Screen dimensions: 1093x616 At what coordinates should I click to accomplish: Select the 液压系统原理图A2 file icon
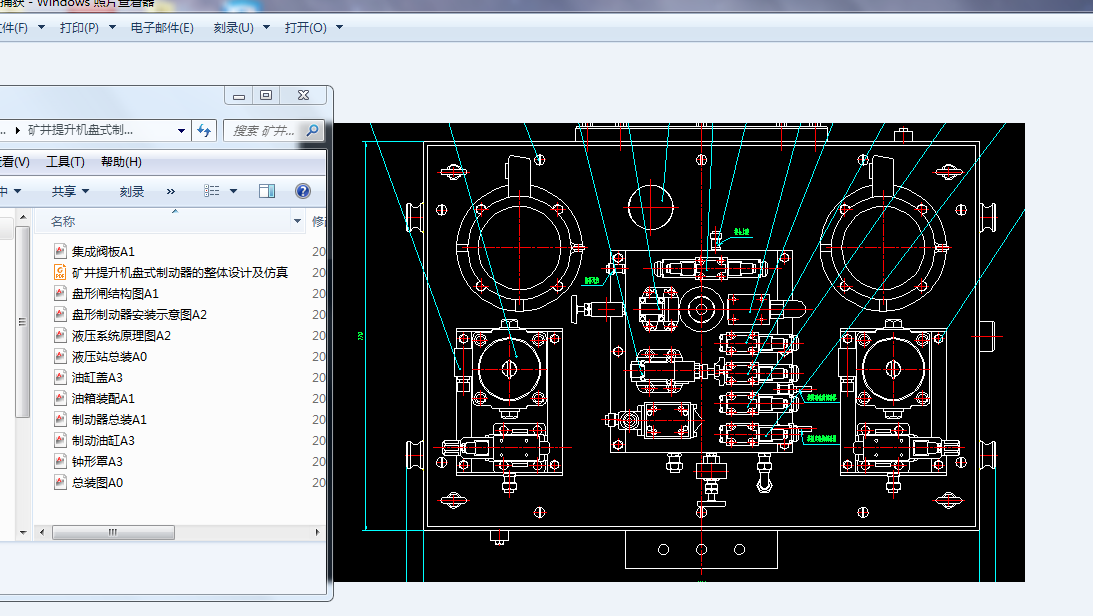click(x=60, y=335)
